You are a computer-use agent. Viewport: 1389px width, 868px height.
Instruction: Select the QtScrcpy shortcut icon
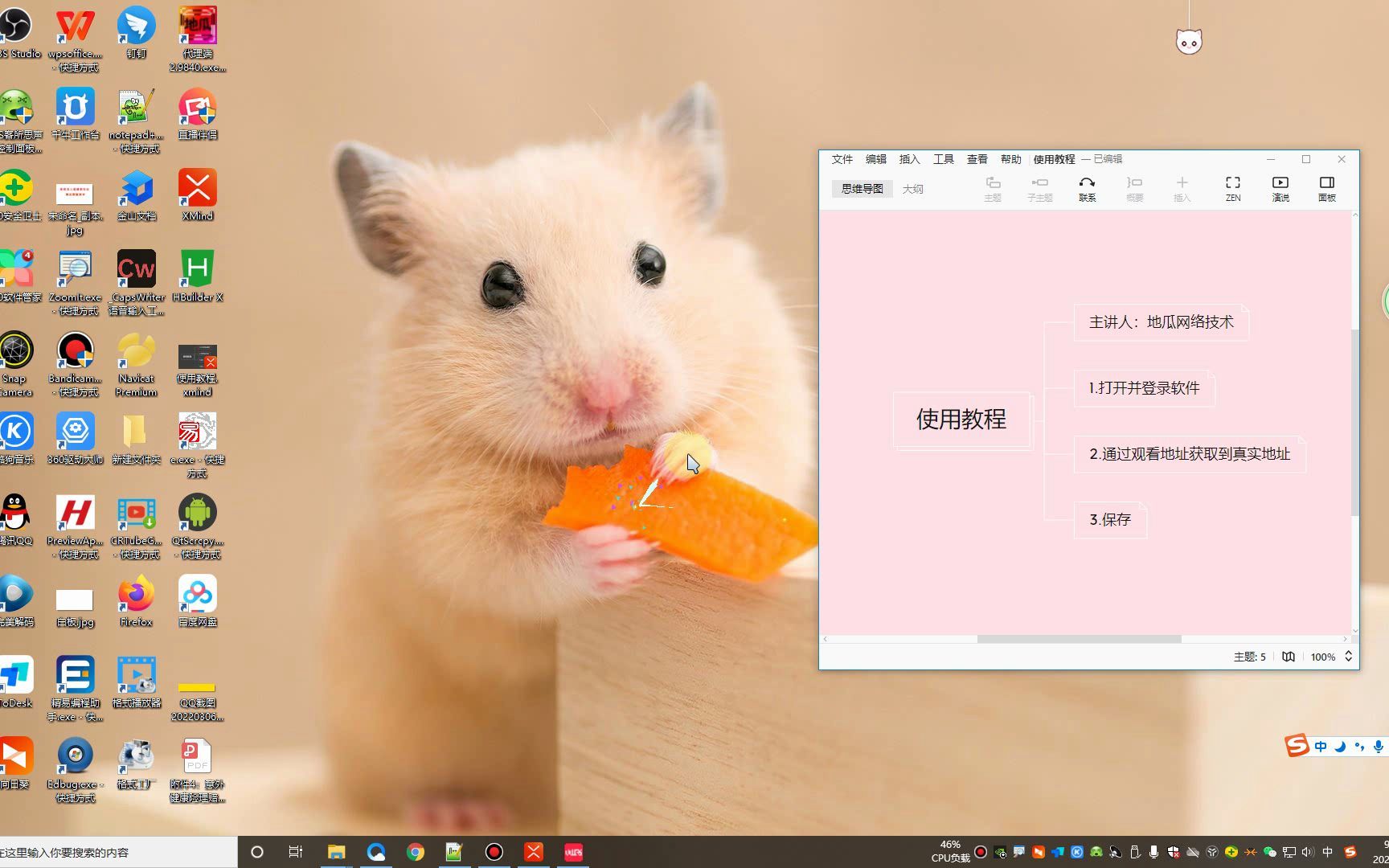198,527
